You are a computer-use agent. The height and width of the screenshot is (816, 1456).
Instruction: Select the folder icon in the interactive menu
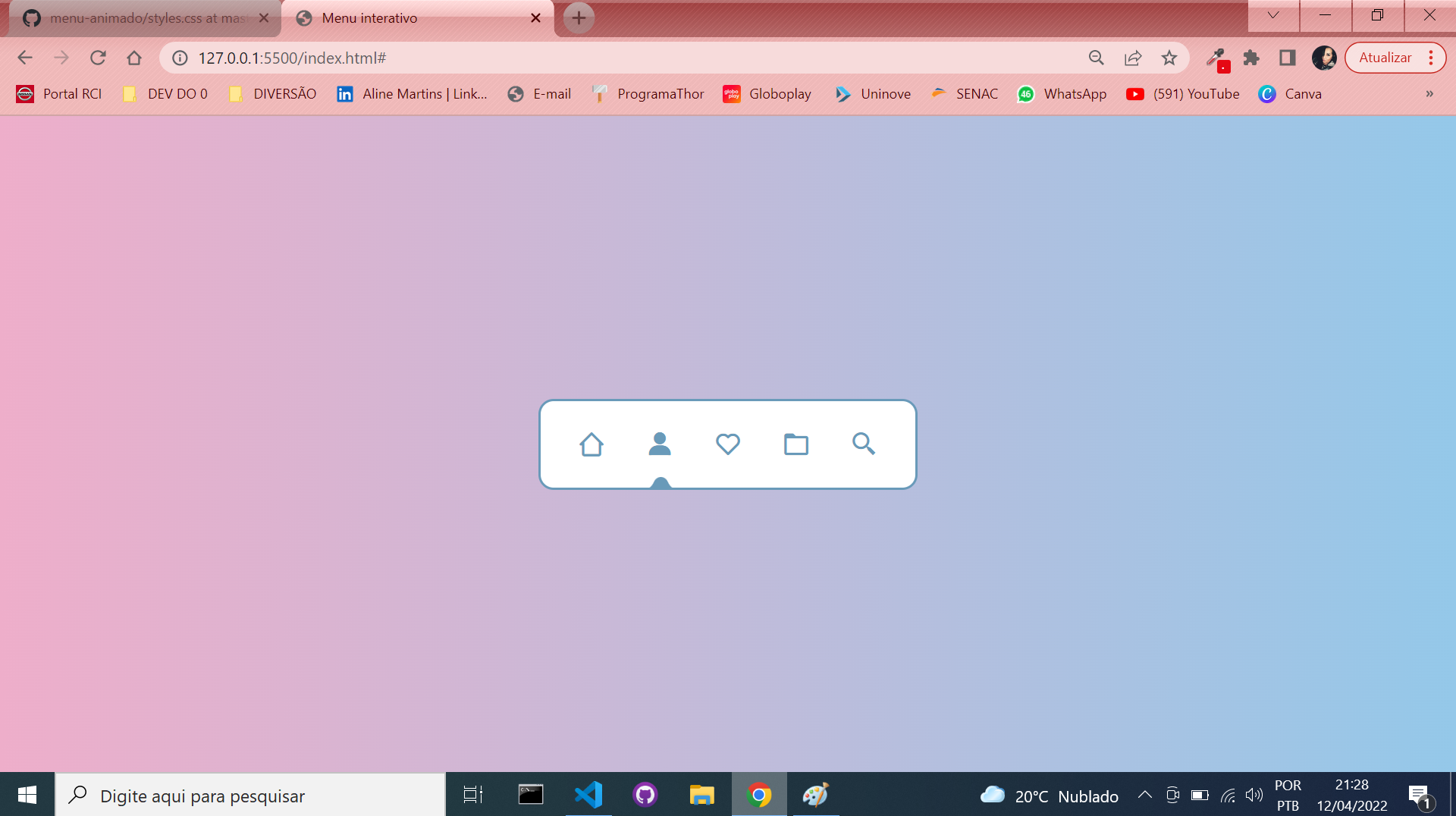[x=795, y=444]
